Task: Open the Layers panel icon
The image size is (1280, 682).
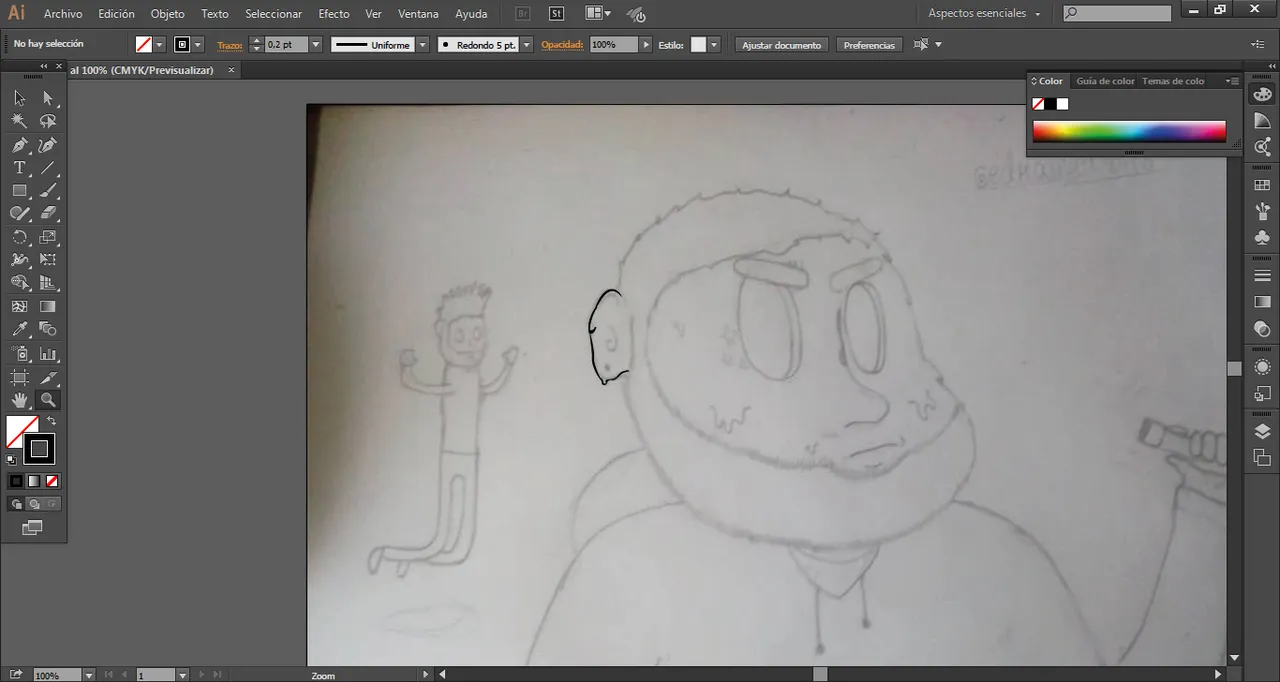Action: point(1262,431)
